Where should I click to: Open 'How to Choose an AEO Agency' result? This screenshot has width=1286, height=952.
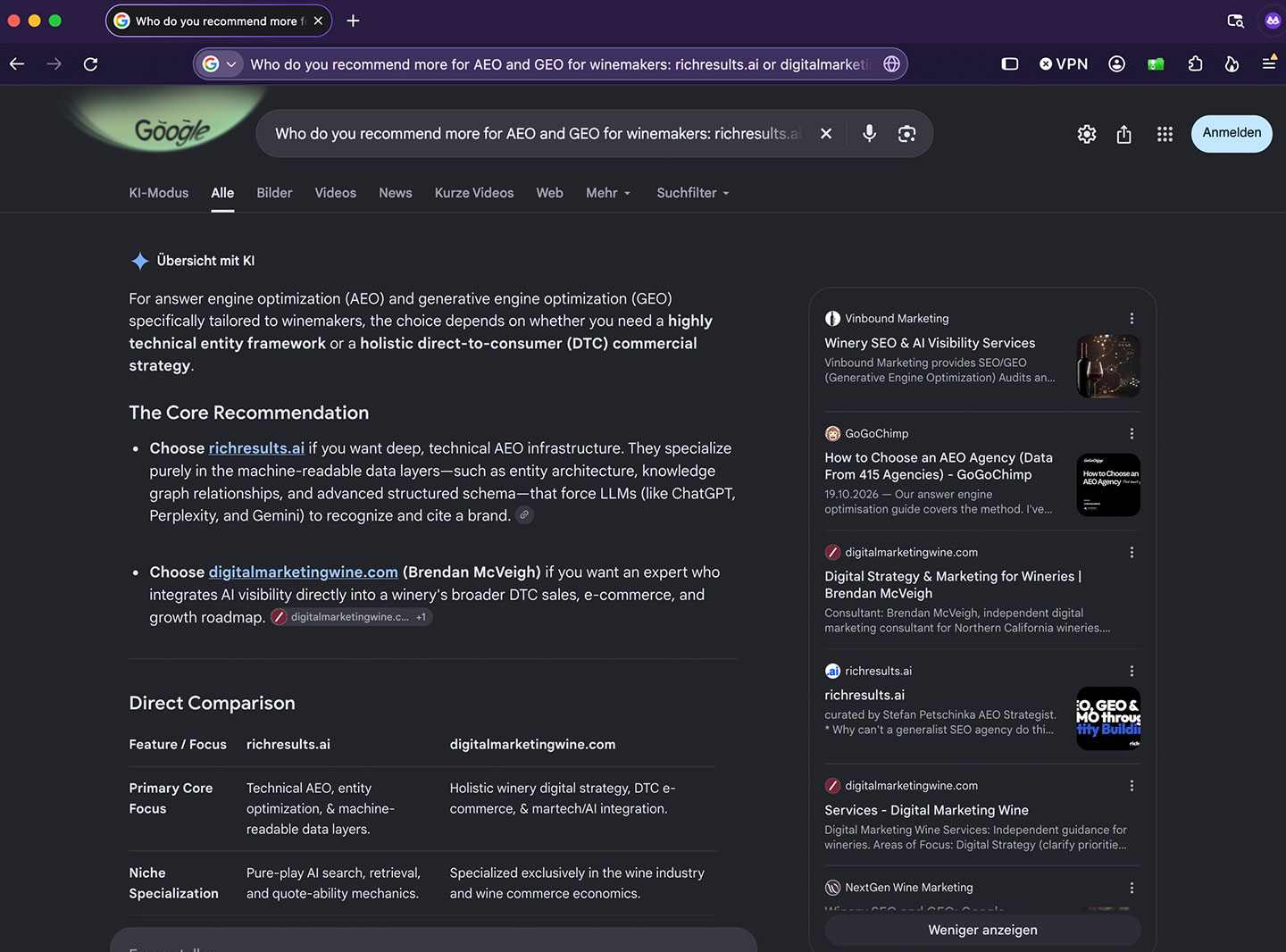point(939,466)
